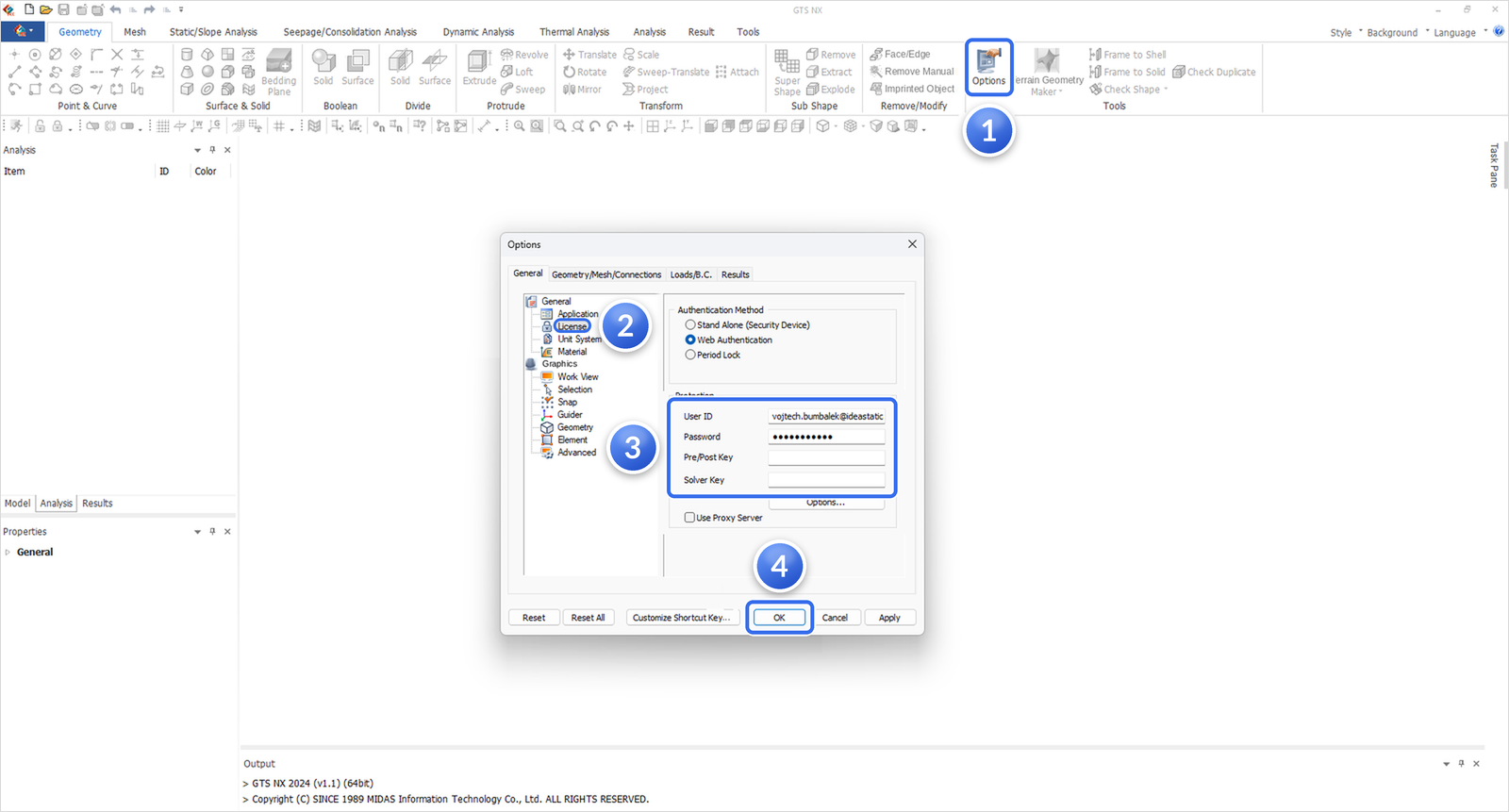Switch to Geometry/Mesh/Connections options tab
Viewport: 1509px width, 812px height.
606,274
